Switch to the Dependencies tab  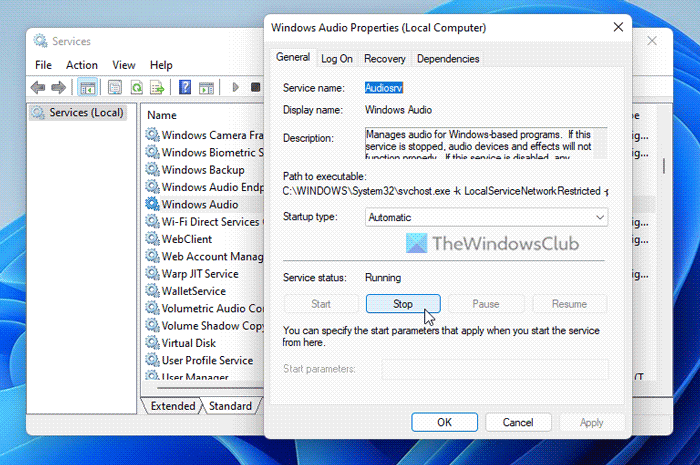click(x=448, y=59)
